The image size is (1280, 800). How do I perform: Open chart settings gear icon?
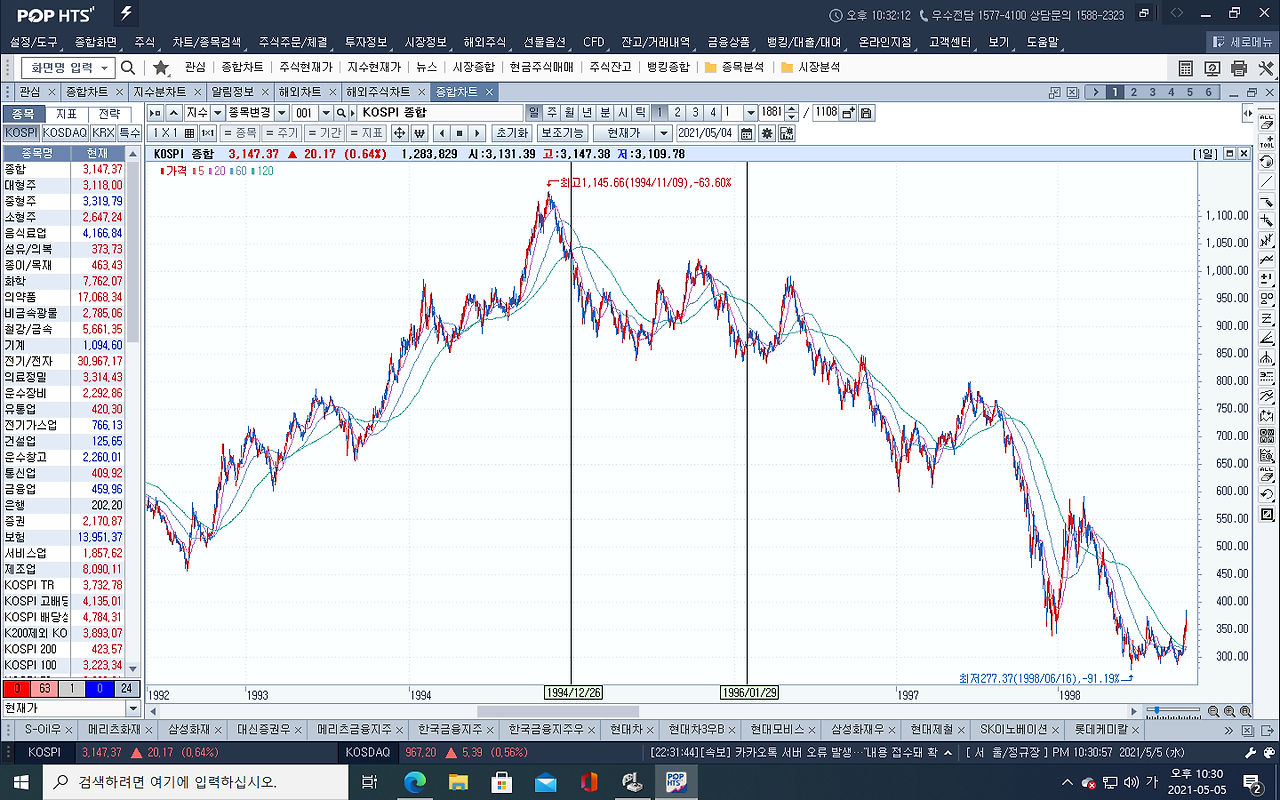pyautogui.click(x=767, y=133)
